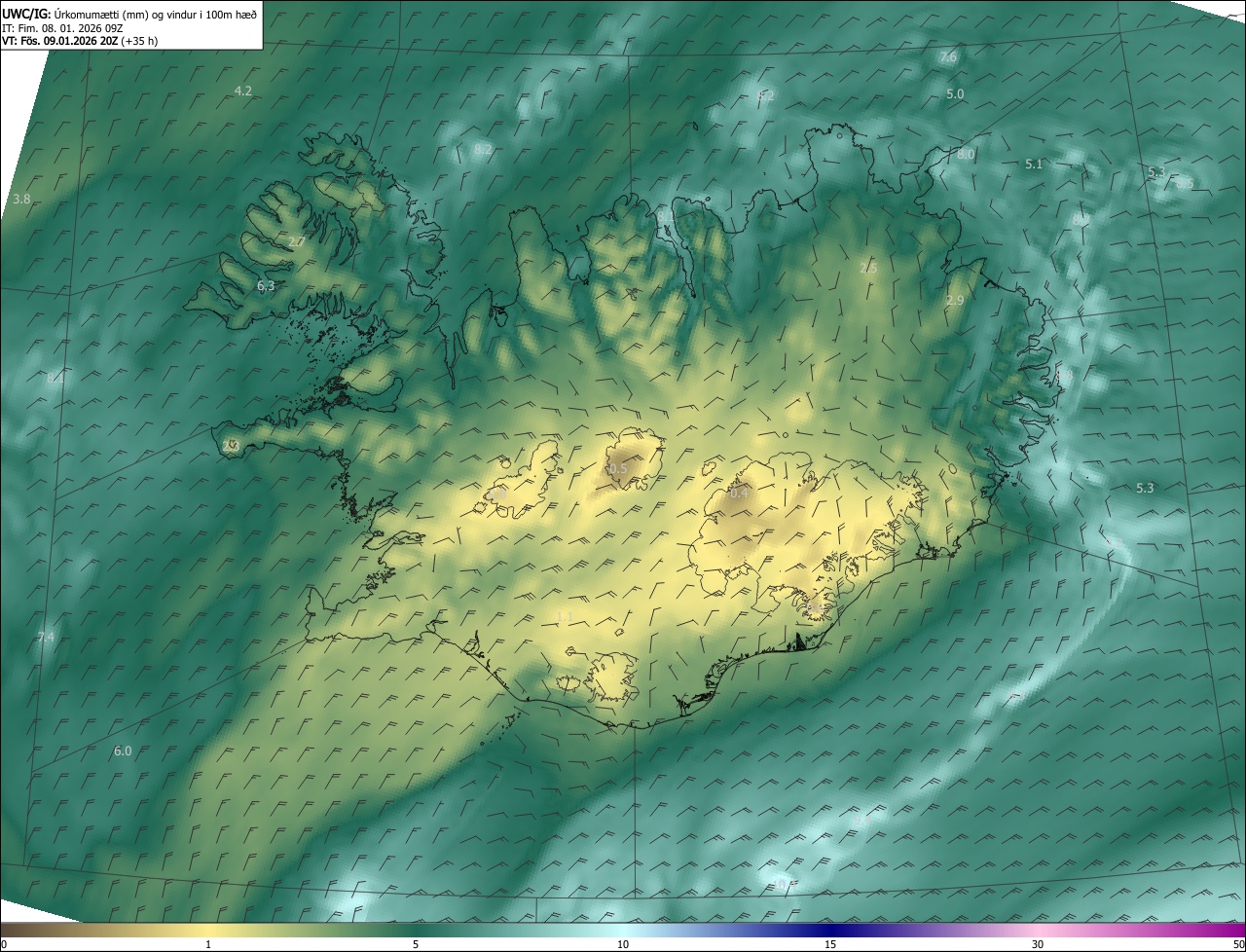The height and width of the screenshot is (952, 1246).
Task: Click the "5.1" value label on the map
Action: point(1034,165)
